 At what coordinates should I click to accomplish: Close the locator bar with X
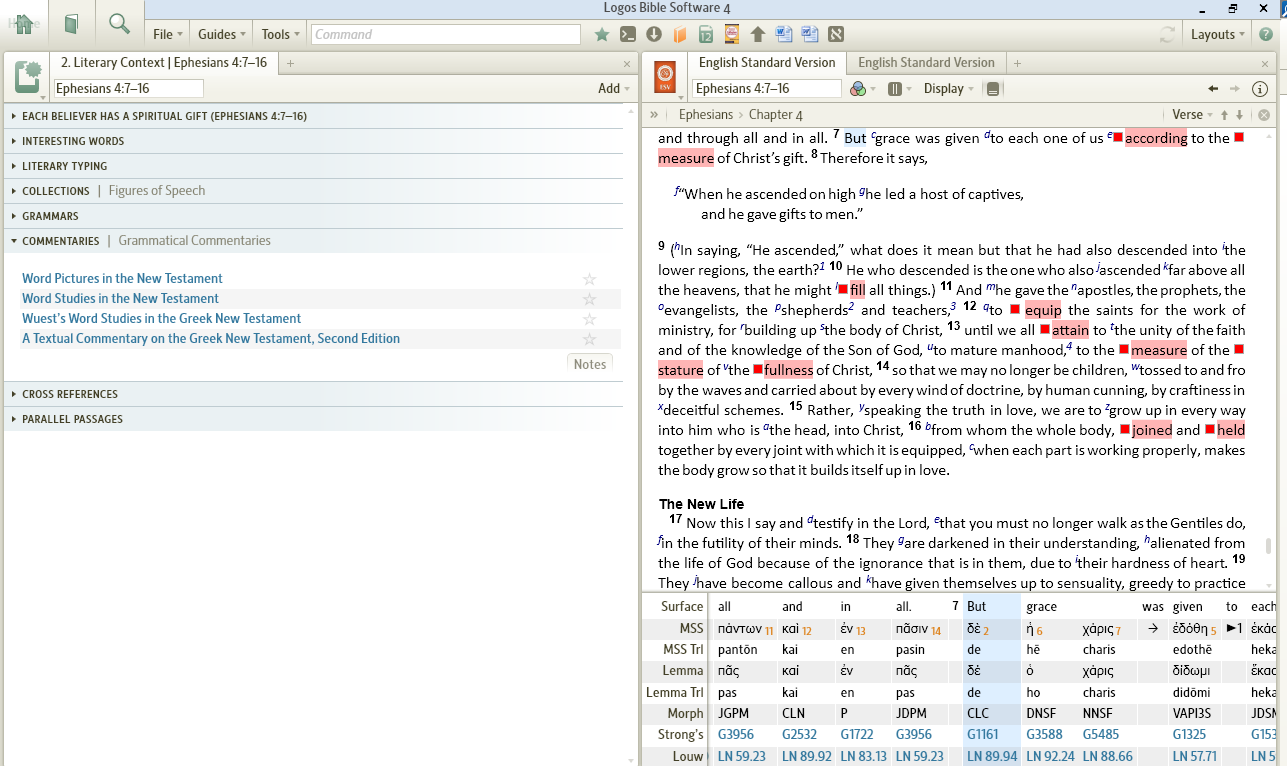1264,115
